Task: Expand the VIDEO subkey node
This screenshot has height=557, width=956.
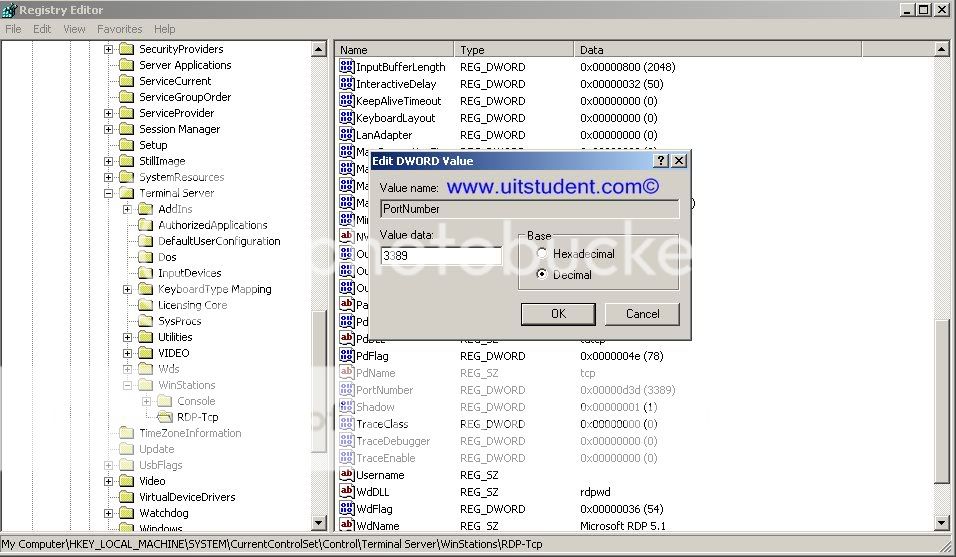Action: 128,353
